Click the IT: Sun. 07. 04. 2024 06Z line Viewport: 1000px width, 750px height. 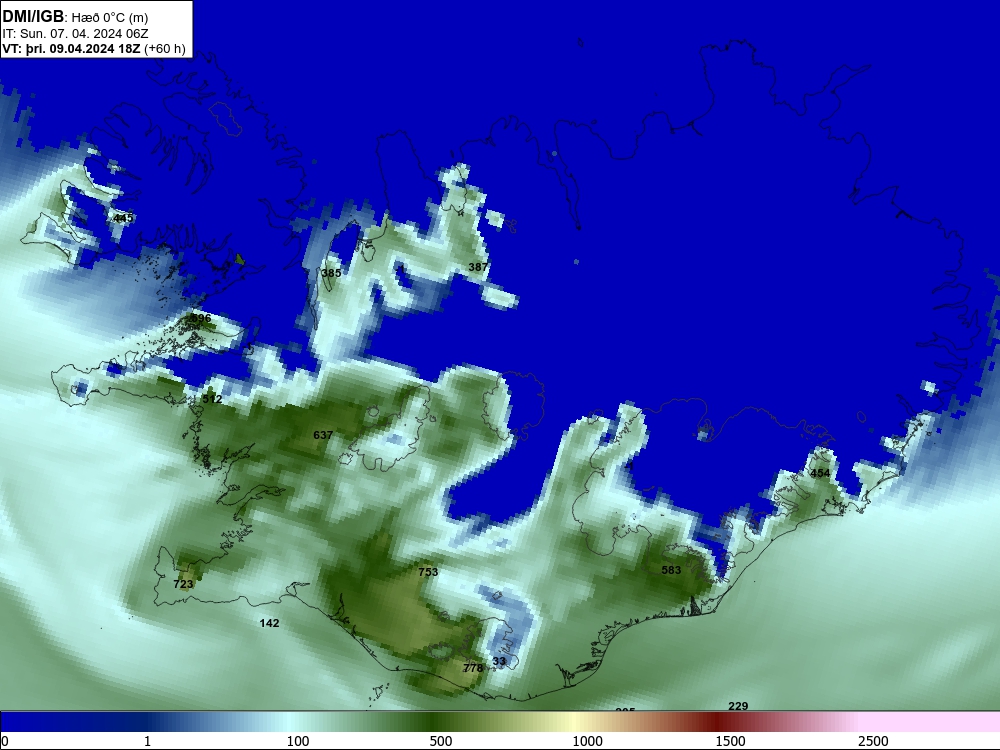tap(75, 34)
